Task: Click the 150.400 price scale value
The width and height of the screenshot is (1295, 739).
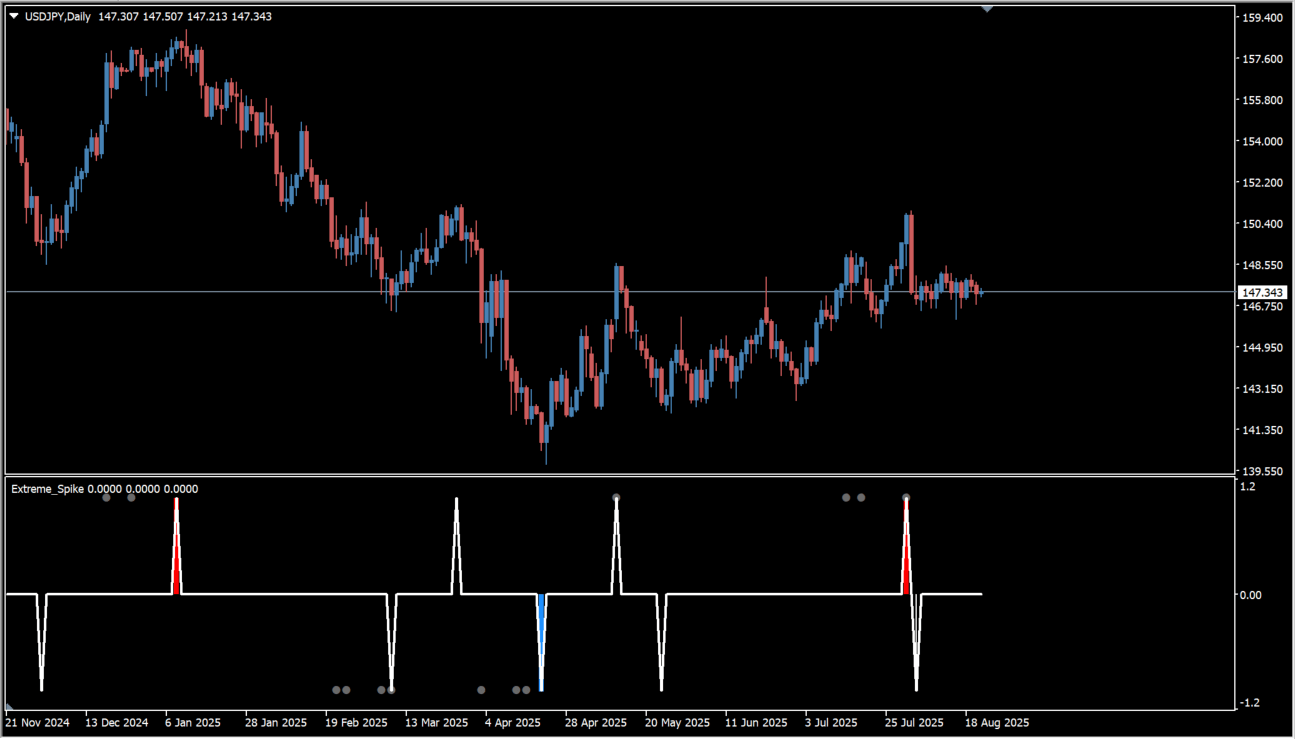Action: pyautogui.click(x=1262, y=223)
